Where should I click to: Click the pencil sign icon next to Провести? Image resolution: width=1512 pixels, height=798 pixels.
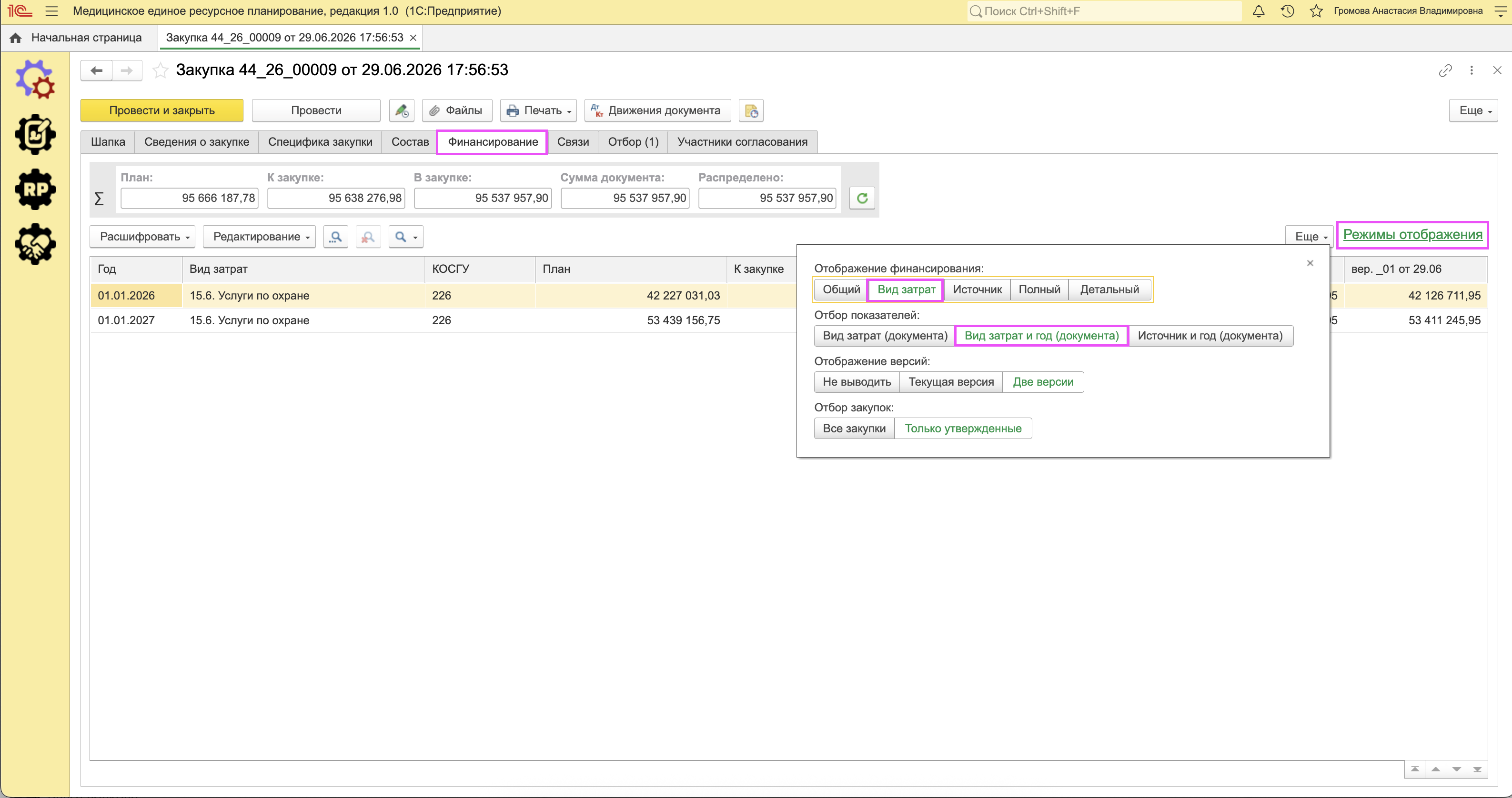pyautogui.click(x=402, y=110)
